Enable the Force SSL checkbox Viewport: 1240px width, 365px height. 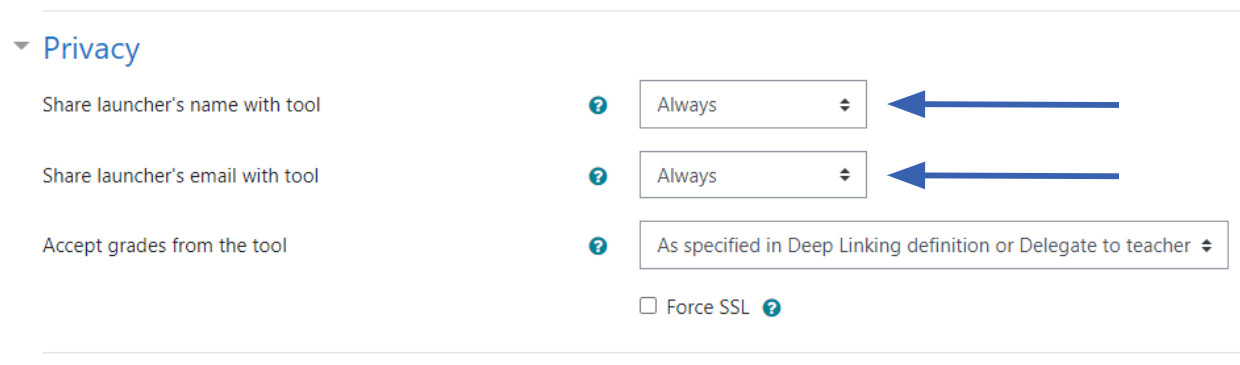[x=648, y=306]
